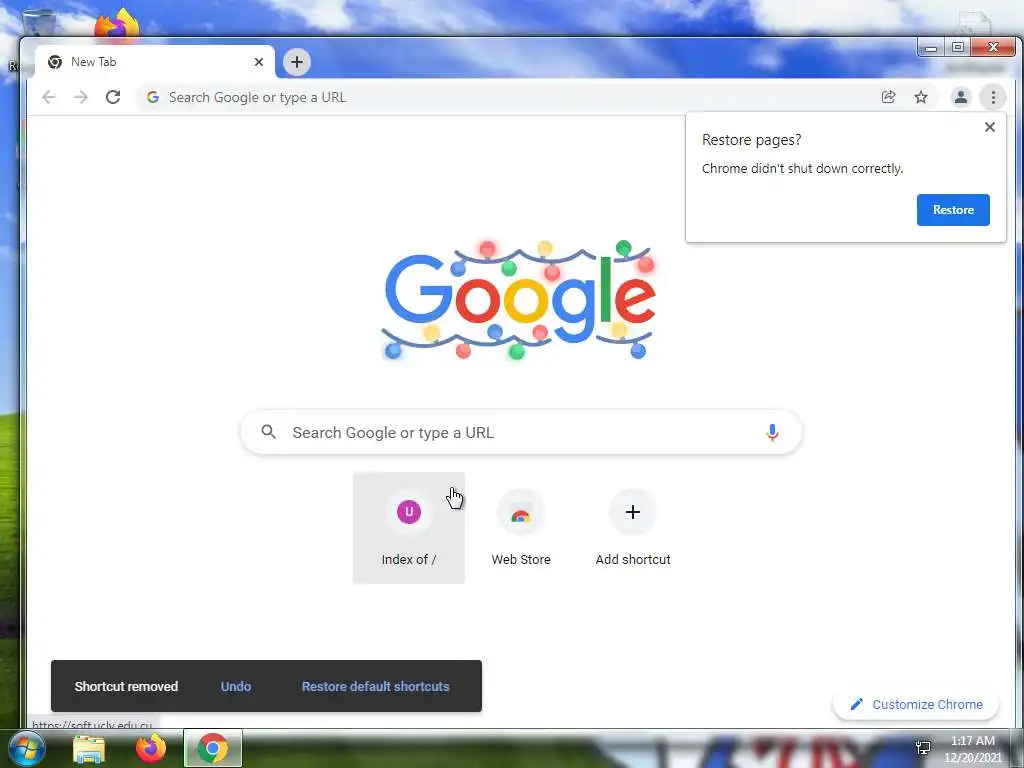Image resolution: width=1024 pixels, height=768 pixels.
Task: Bookmark this tab with the star icon
Action: click(x=921, y=97)
